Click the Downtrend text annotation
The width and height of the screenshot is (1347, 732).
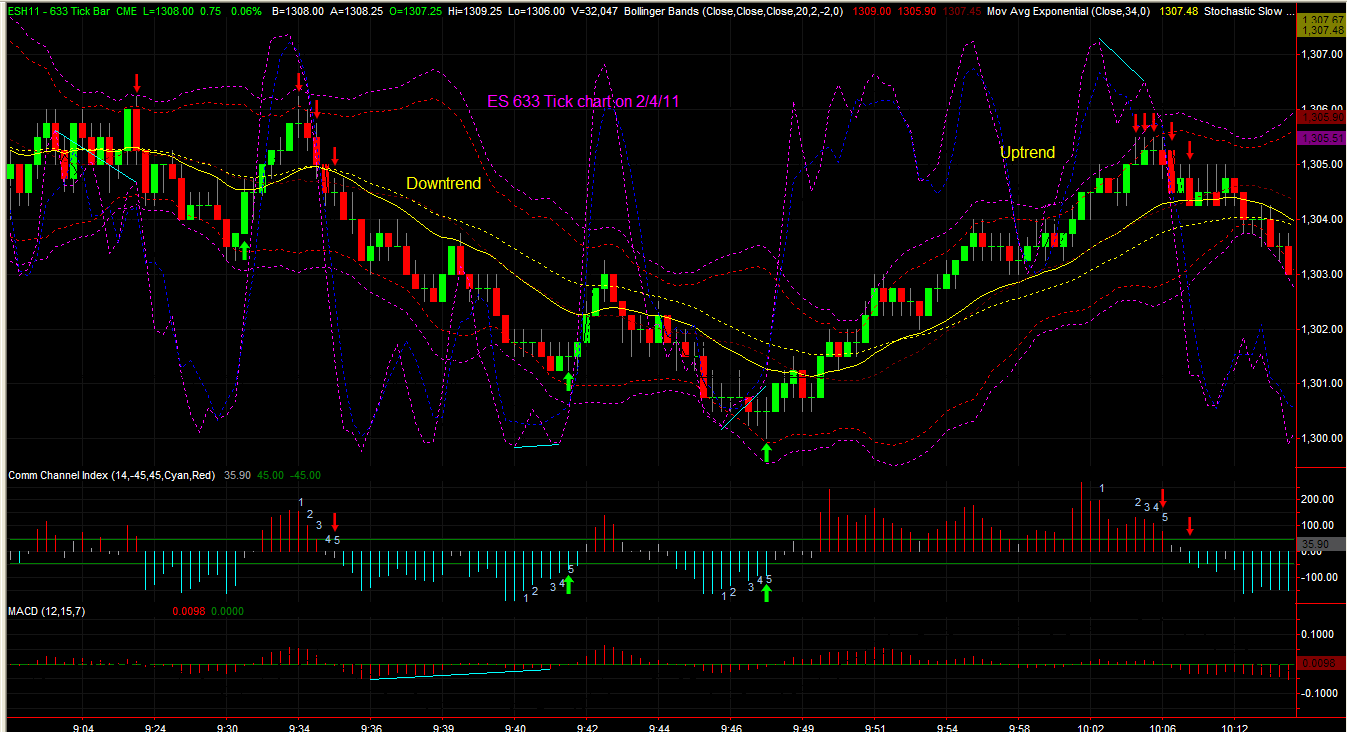pos(443,184)
